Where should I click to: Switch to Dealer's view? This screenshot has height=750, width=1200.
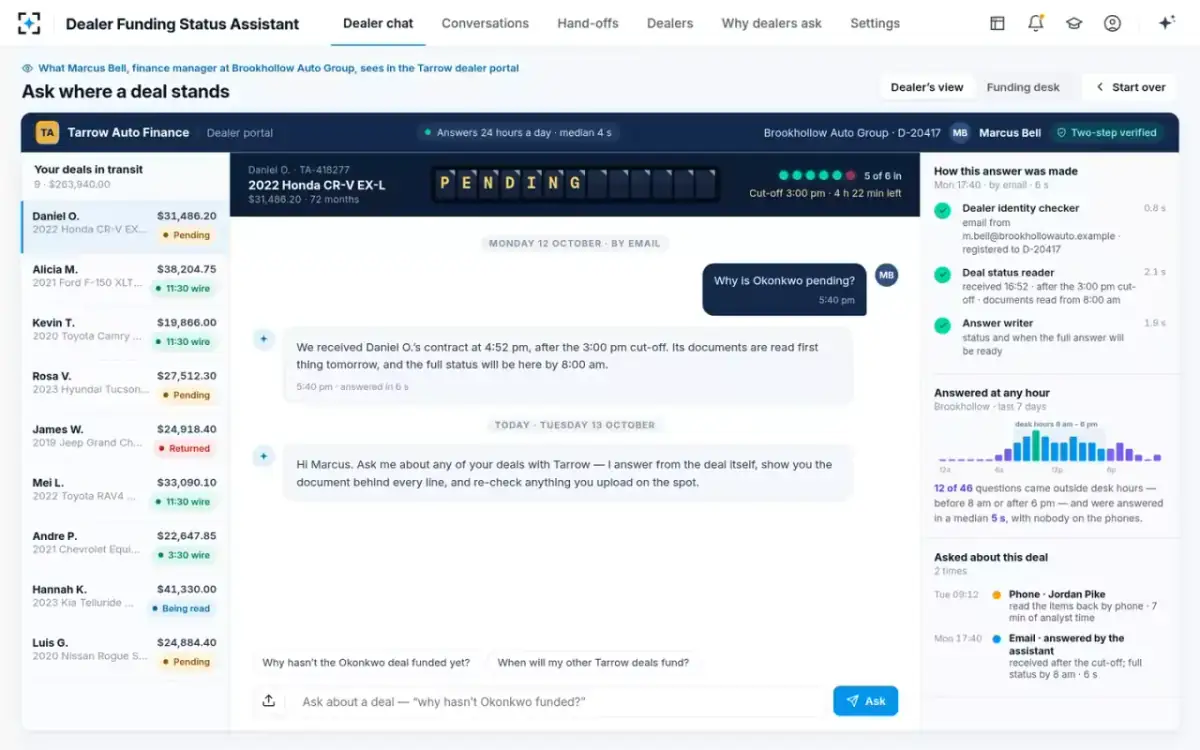tap(927, 87)
